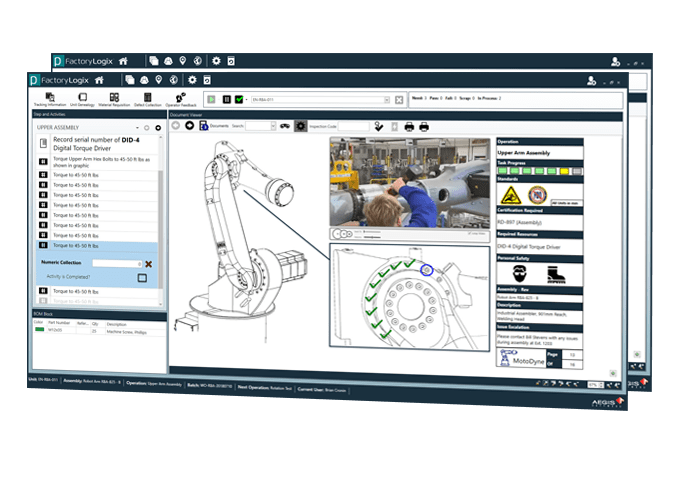Select Torque Upper Arm Hex Bolts step

coord(100,163)
